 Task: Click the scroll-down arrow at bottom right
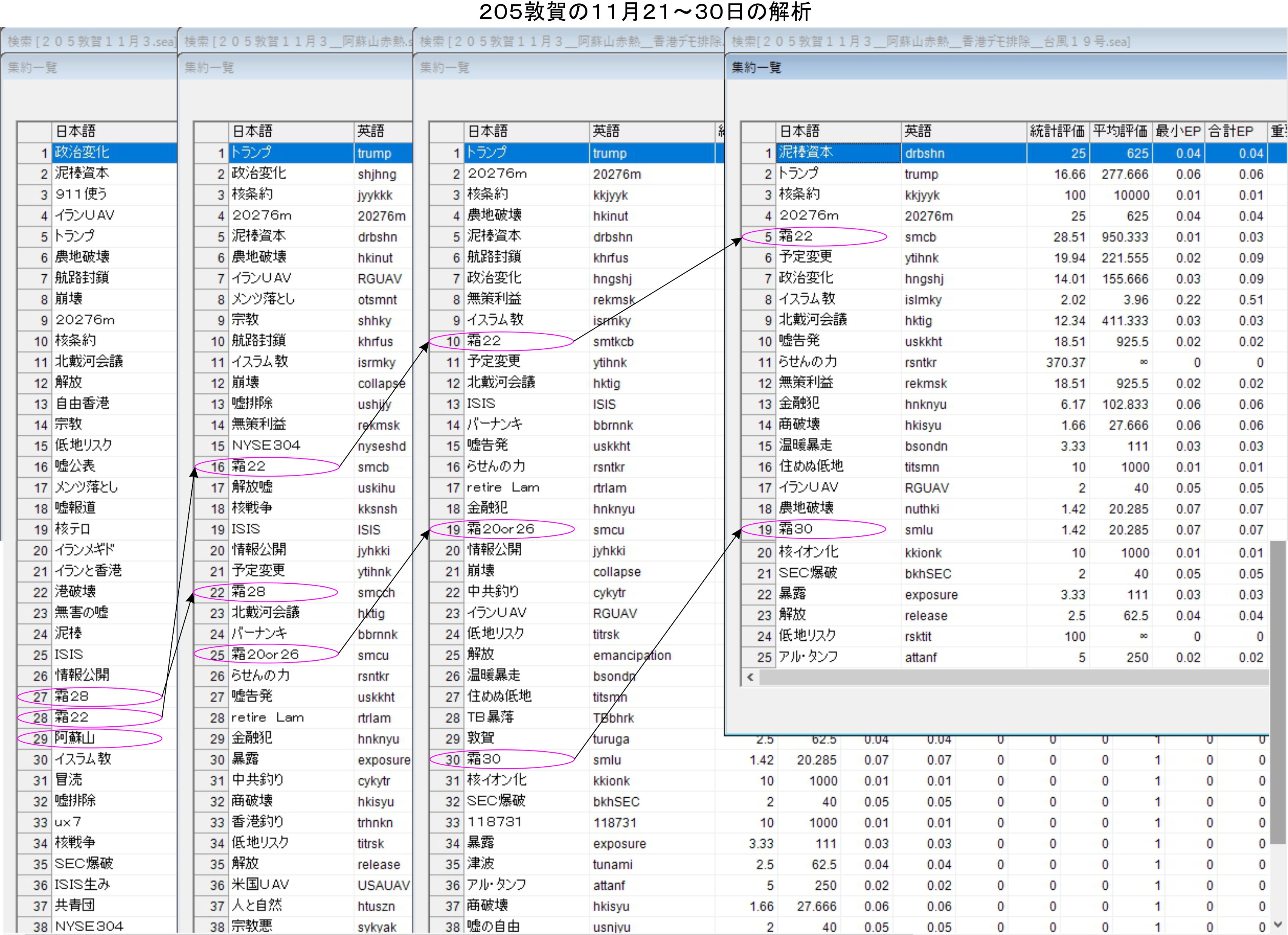(x=1278, y=924)
